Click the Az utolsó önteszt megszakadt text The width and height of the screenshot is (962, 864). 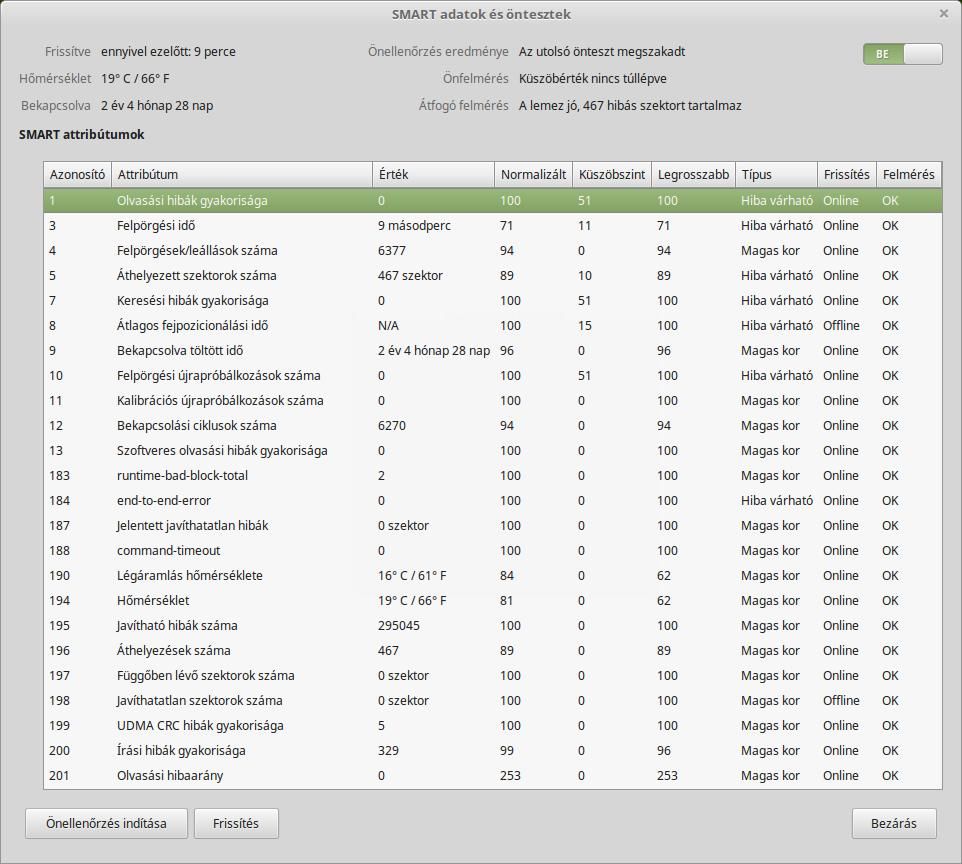(x=602, y=52)
